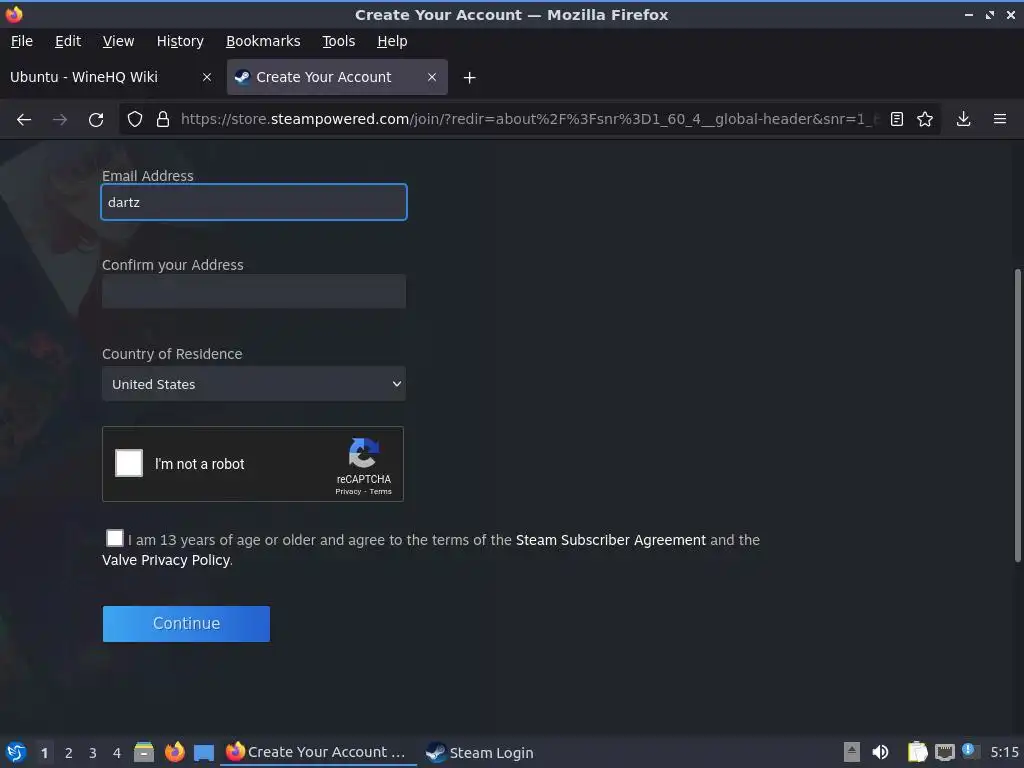Click the show desktop taskbar icon
The image size is (1024, 768).
(204, 752)
